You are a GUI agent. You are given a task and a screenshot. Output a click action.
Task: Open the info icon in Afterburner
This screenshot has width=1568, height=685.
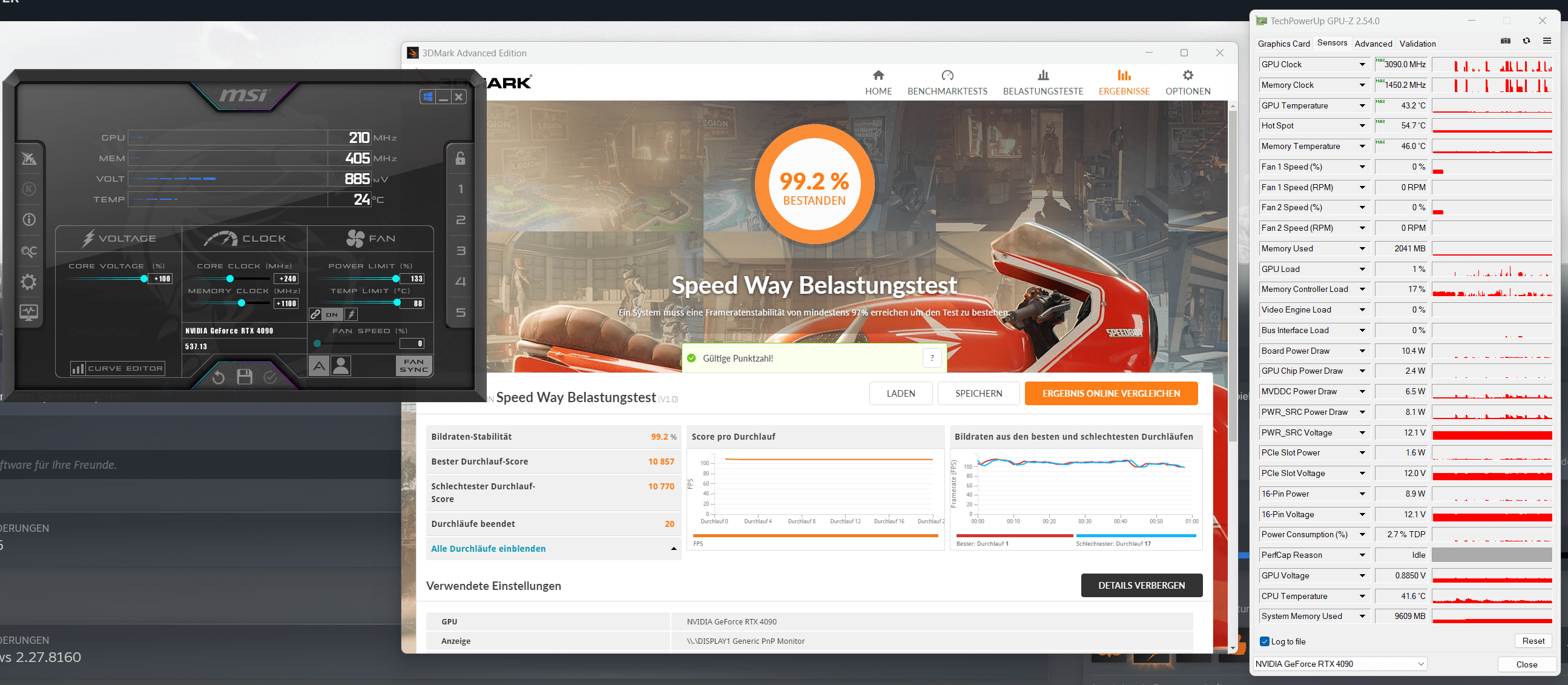[x=28, y=220]
